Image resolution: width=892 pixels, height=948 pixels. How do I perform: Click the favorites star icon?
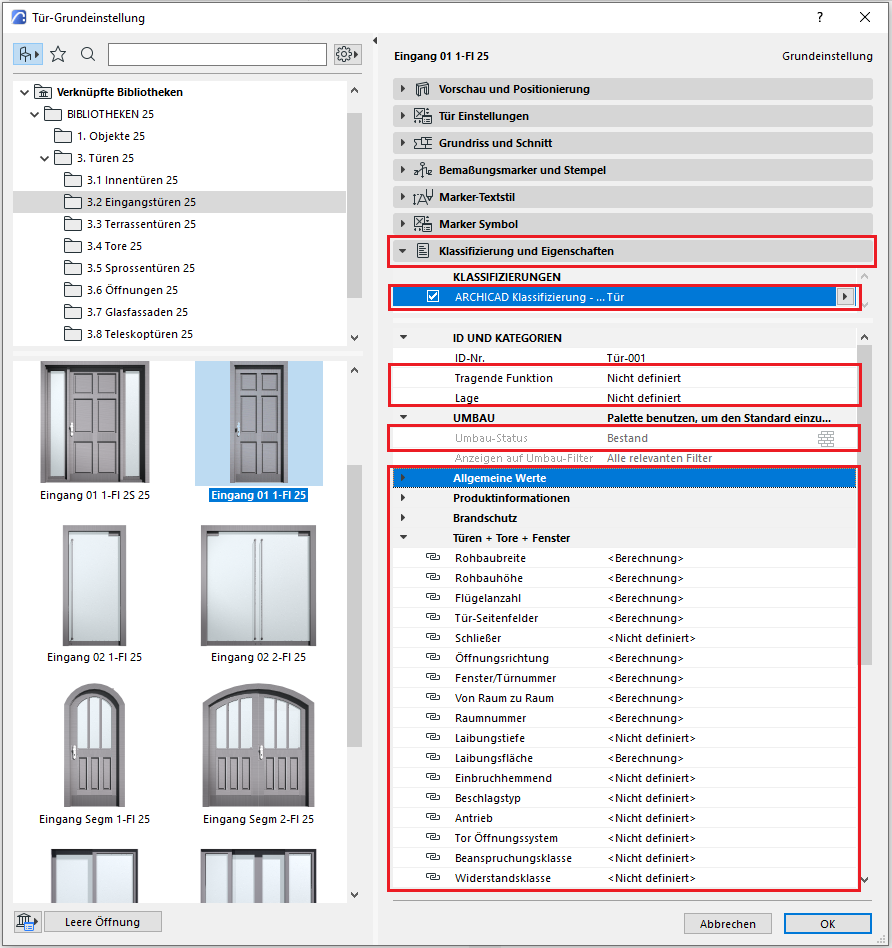[x=58, y=54]
